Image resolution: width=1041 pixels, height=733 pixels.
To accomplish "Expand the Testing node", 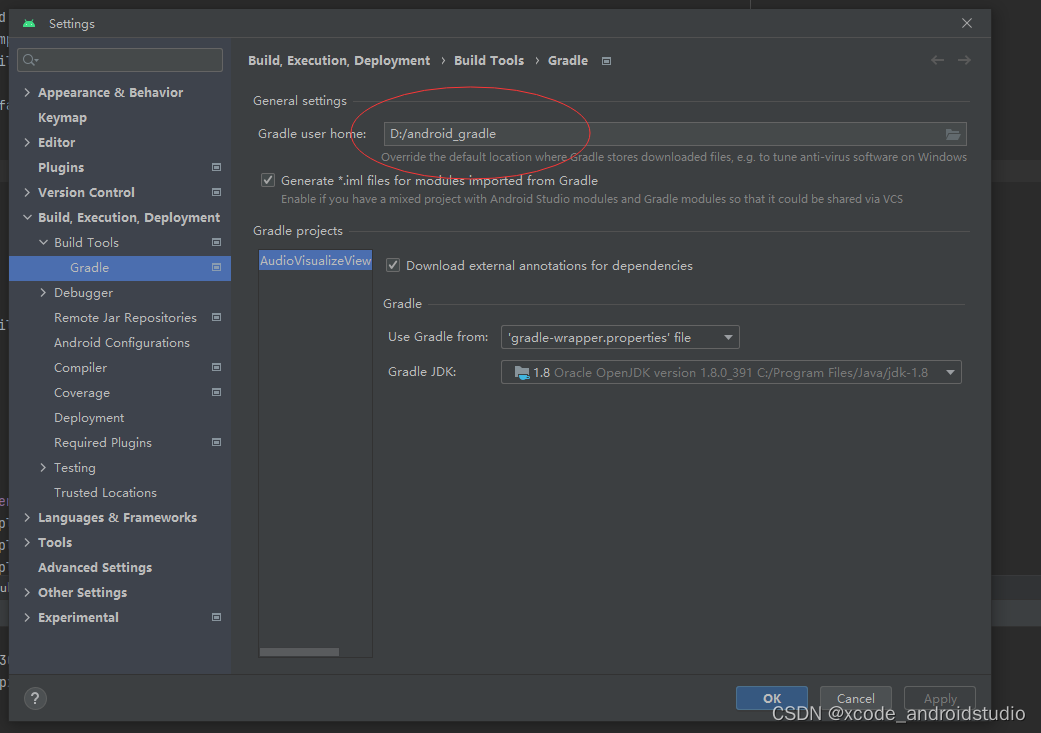I will pyautogui.click(x=43, y=467).
